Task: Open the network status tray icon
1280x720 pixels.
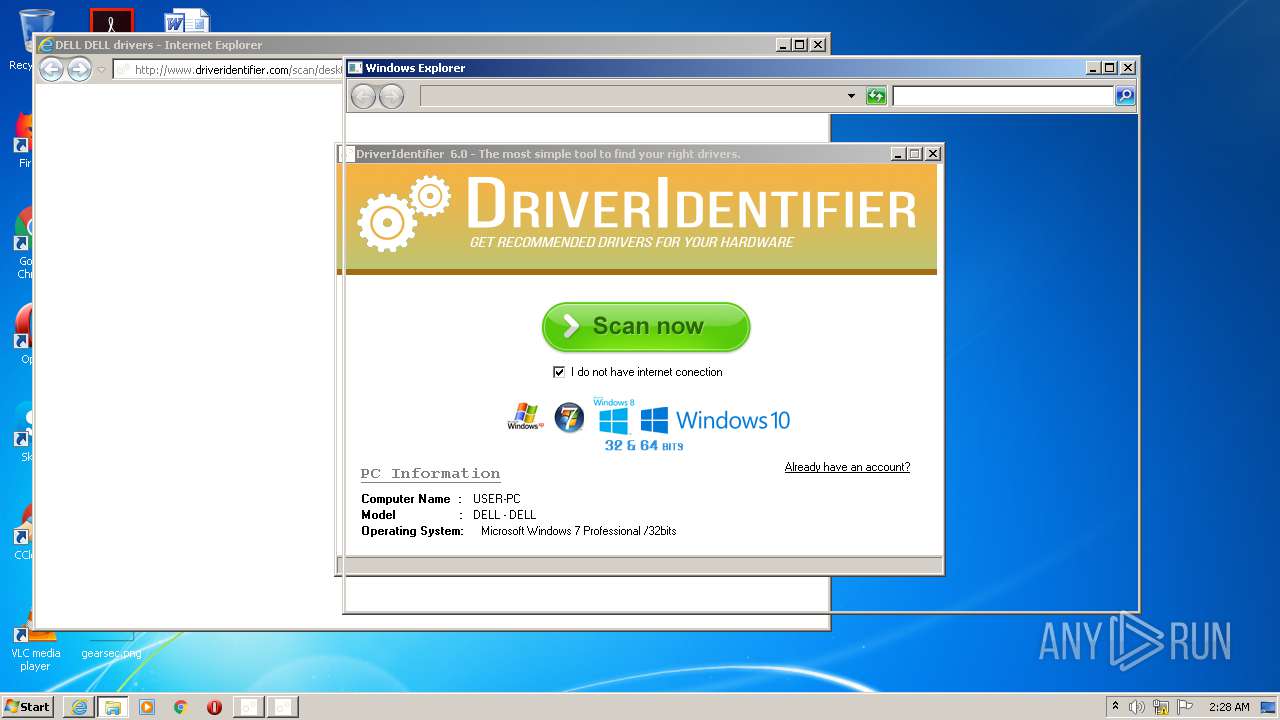Action: [1161, 707]
